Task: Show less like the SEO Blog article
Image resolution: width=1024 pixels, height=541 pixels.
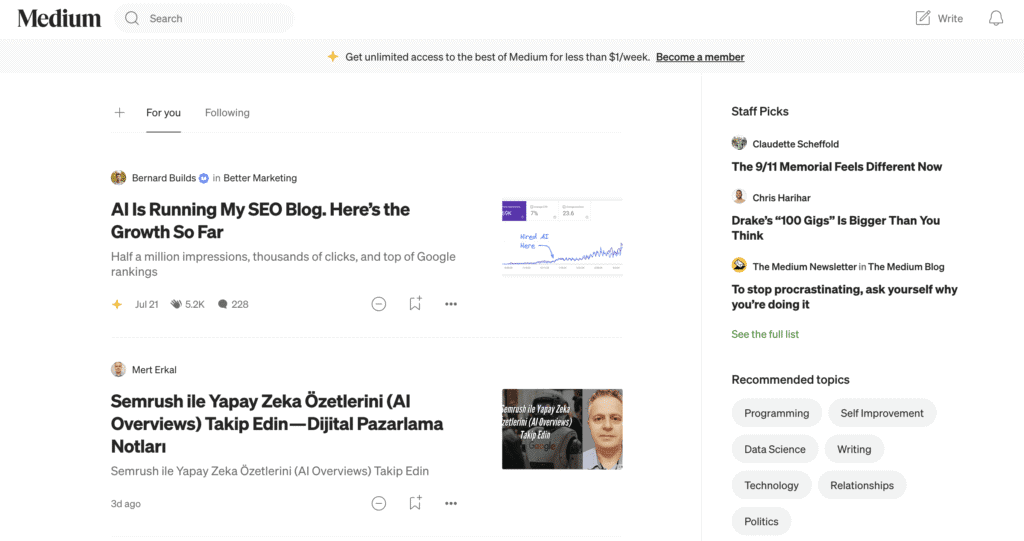Action: point(379,304)
